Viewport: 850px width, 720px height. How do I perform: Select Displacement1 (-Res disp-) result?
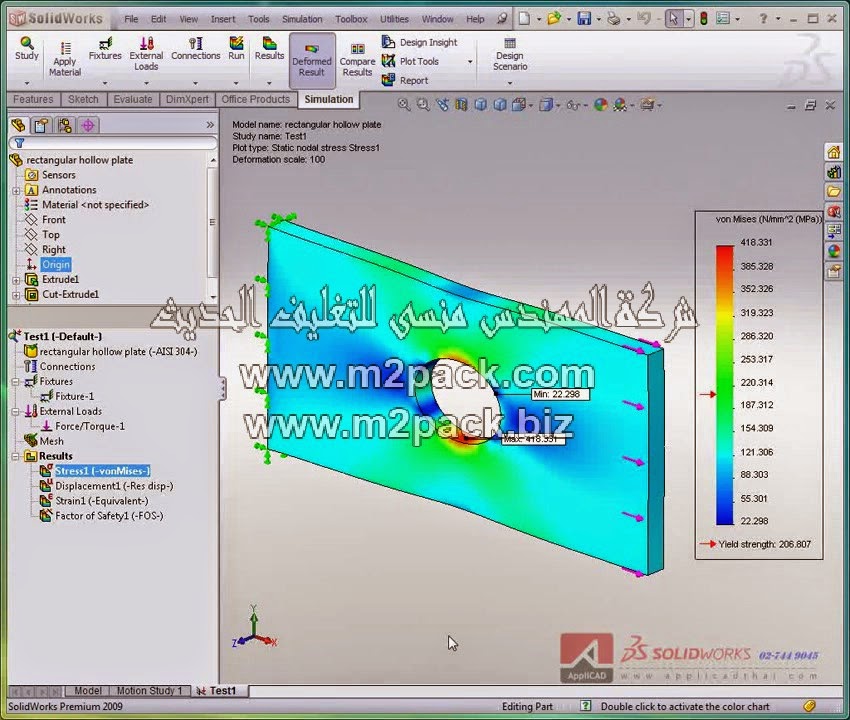pyautogui.click(x=114, y=486)
